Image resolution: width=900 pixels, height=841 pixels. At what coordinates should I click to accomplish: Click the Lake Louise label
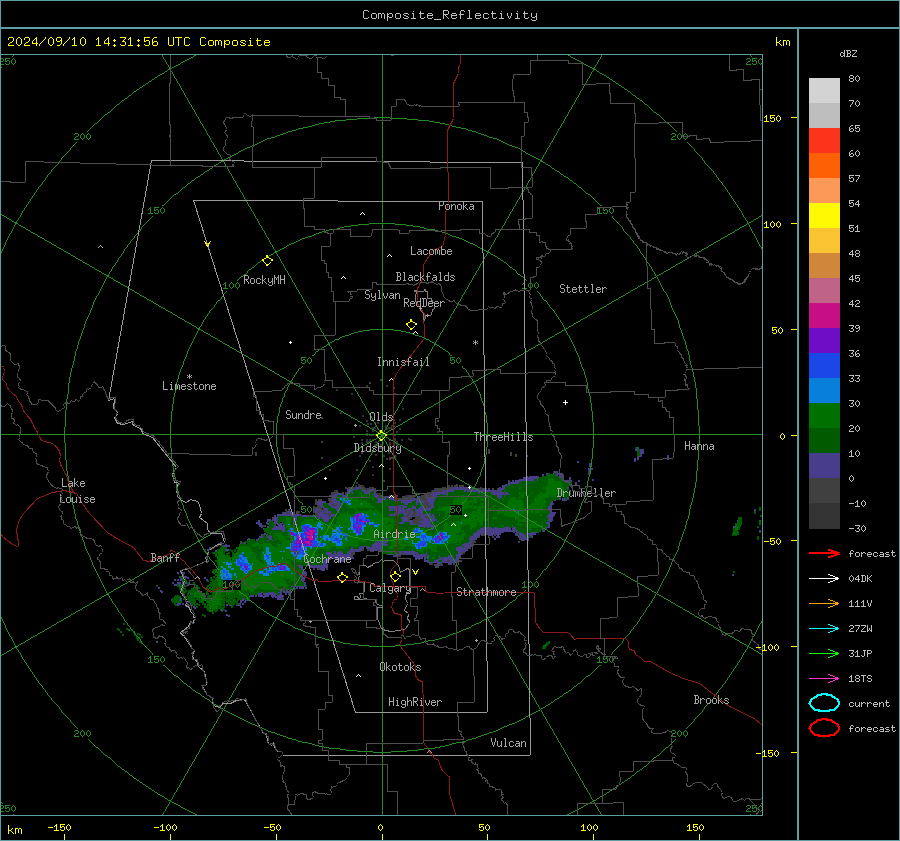[77, 491]
